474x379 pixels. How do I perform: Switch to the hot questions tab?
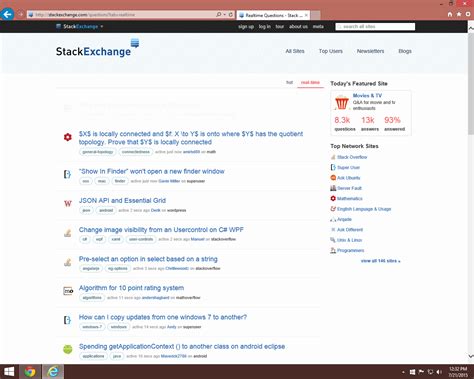pyautogui.click(x=289, y=82)
